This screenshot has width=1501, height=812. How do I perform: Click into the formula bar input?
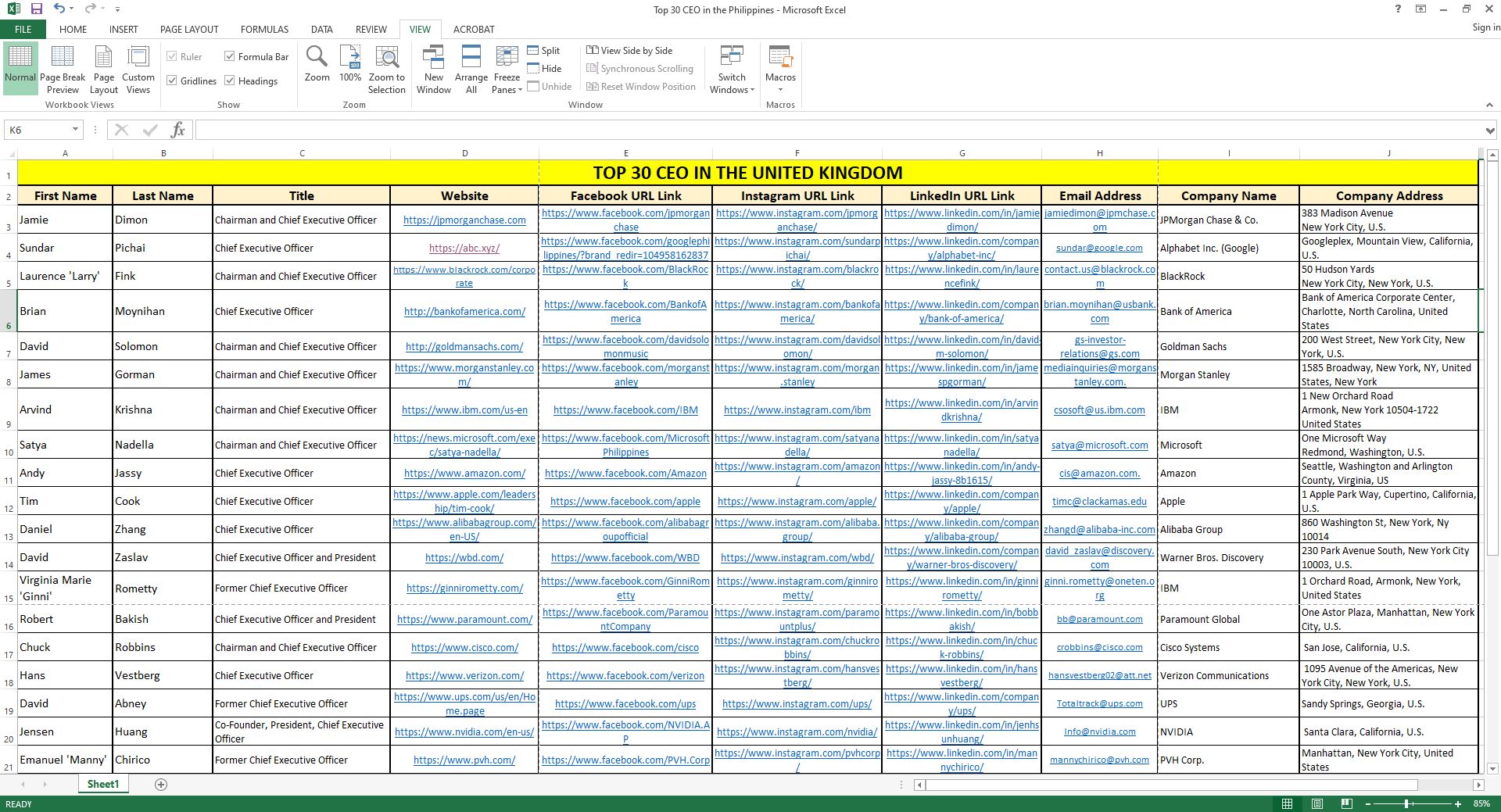838,130
